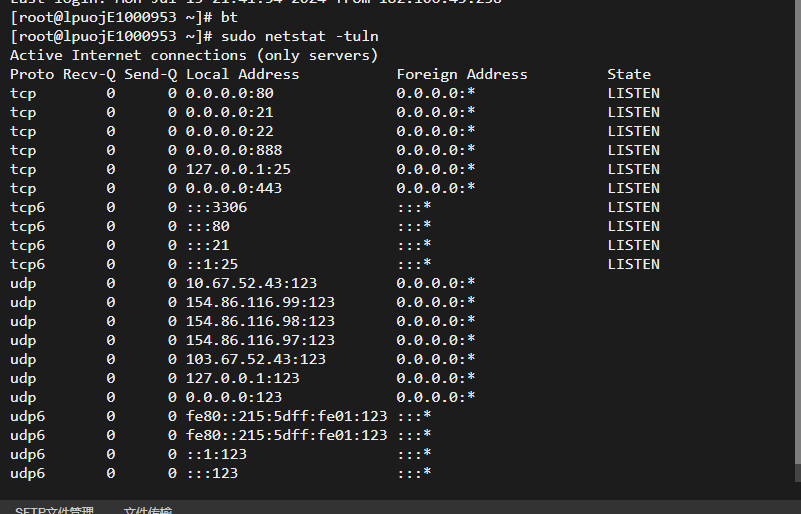Click the 0.0.0.0:443 local address
Viewport: 801px width, 514px height.
tap(234, 188)
